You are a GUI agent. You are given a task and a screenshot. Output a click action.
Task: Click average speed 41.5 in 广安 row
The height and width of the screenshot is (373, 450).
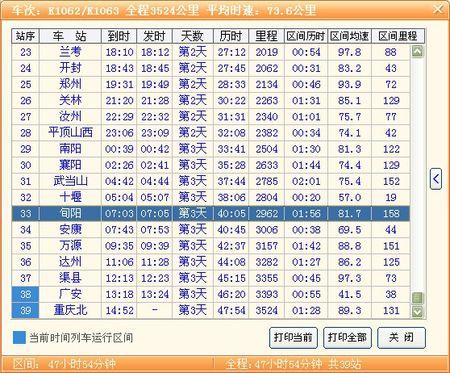coord(350,294)
